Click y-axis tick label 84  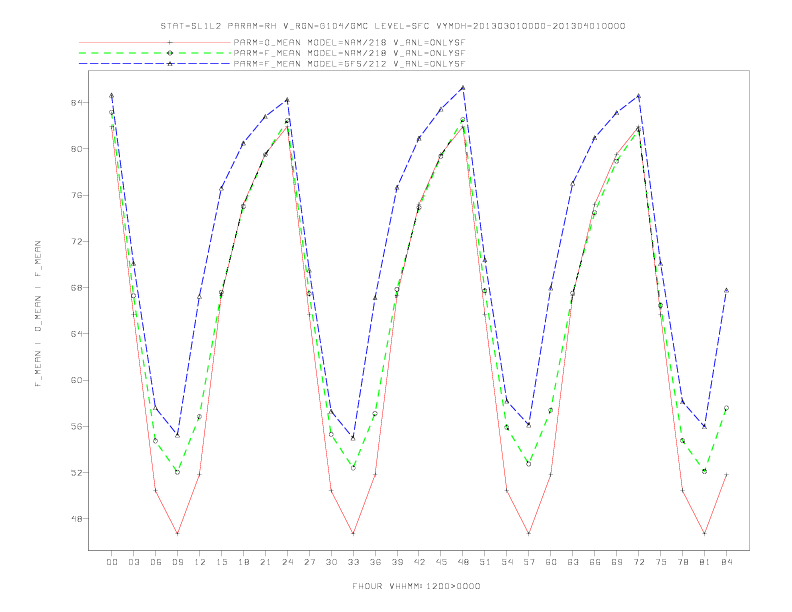coord(76,103)
